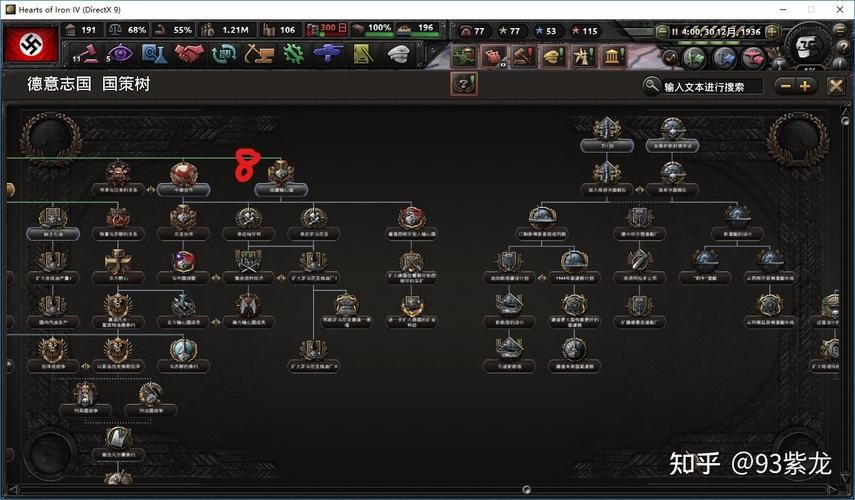
Task: Increase game speed with plus by date
Action: [x=772, y=32]
